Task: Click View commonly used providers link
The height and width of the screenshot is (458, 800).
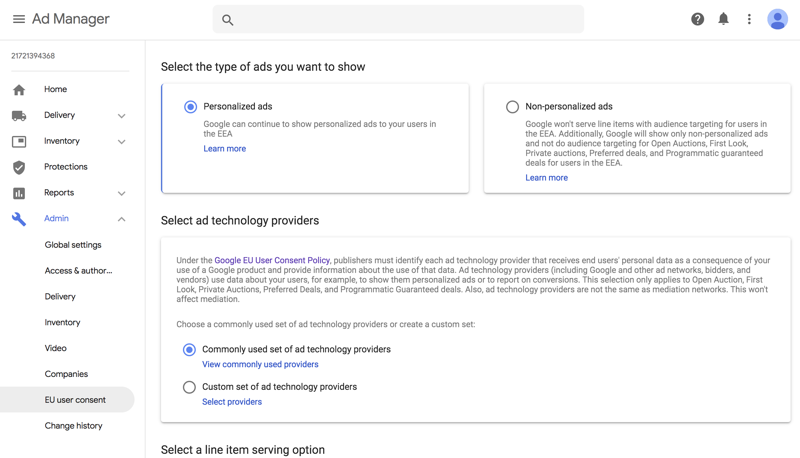Action: point(260,365)
